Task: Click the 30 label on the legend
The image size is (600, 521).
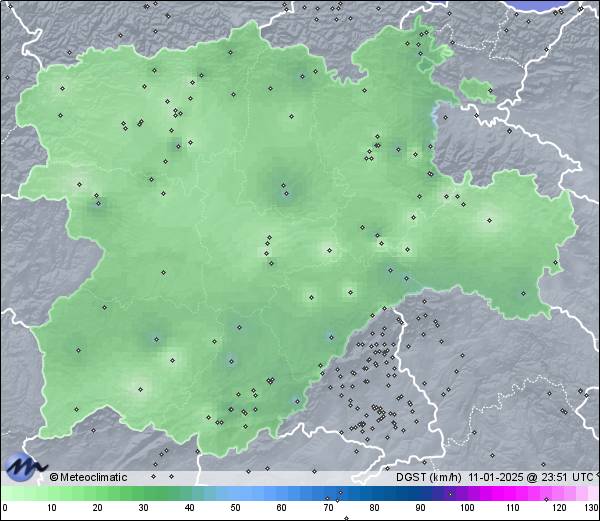Action: tap(143, 508)
